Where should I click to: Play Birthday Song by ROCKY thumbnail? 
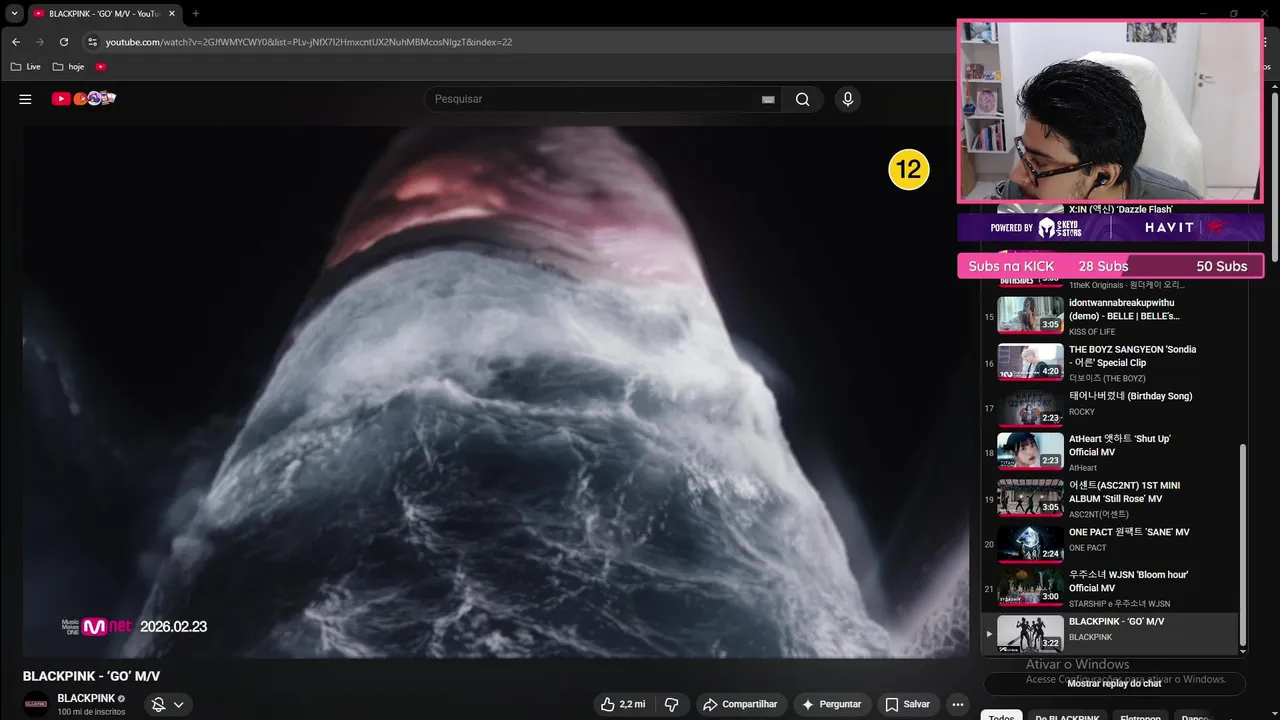1030,408
